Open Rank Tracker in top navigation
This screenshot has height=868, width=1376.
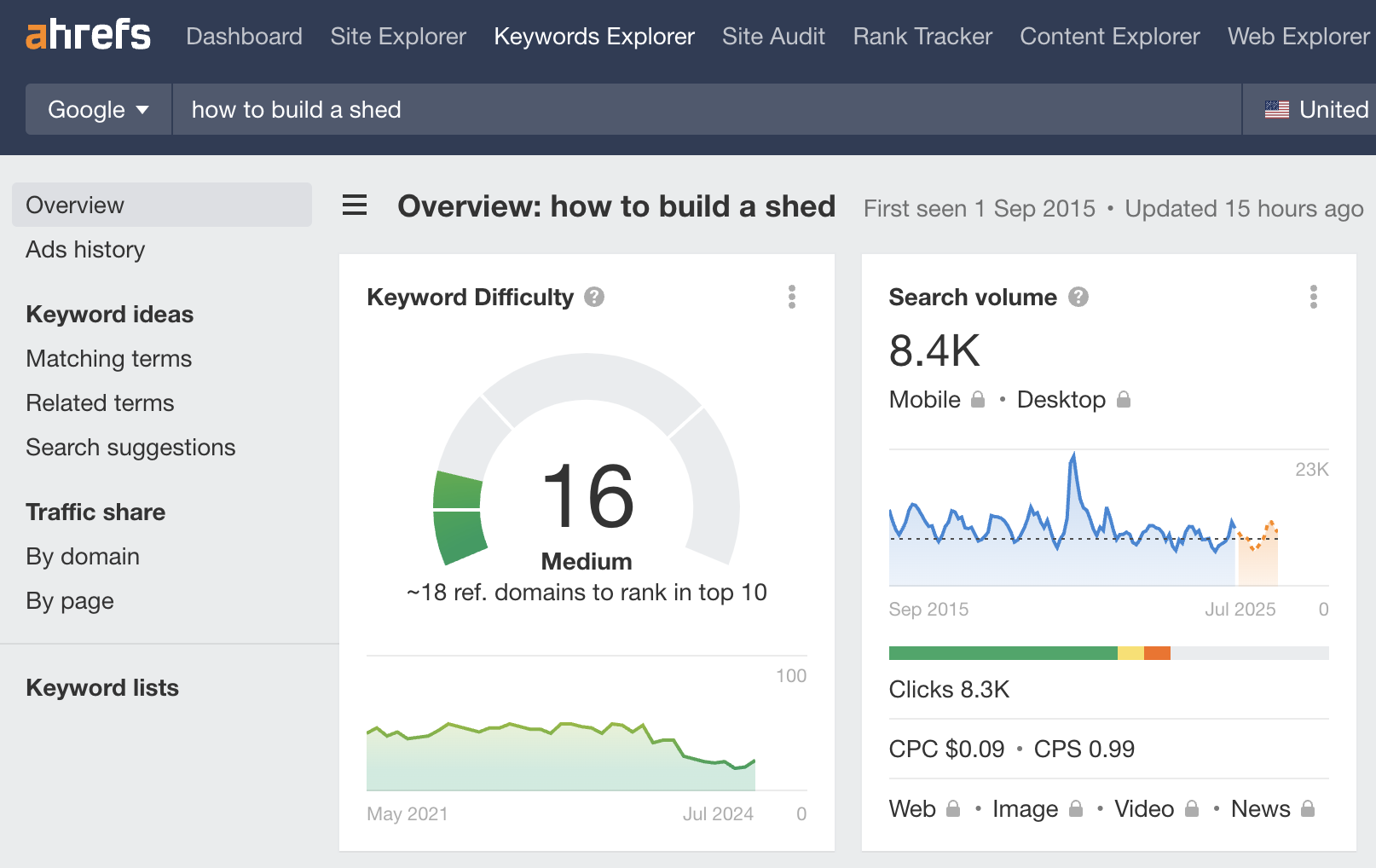pyautogui.click(x=922, y=36)
